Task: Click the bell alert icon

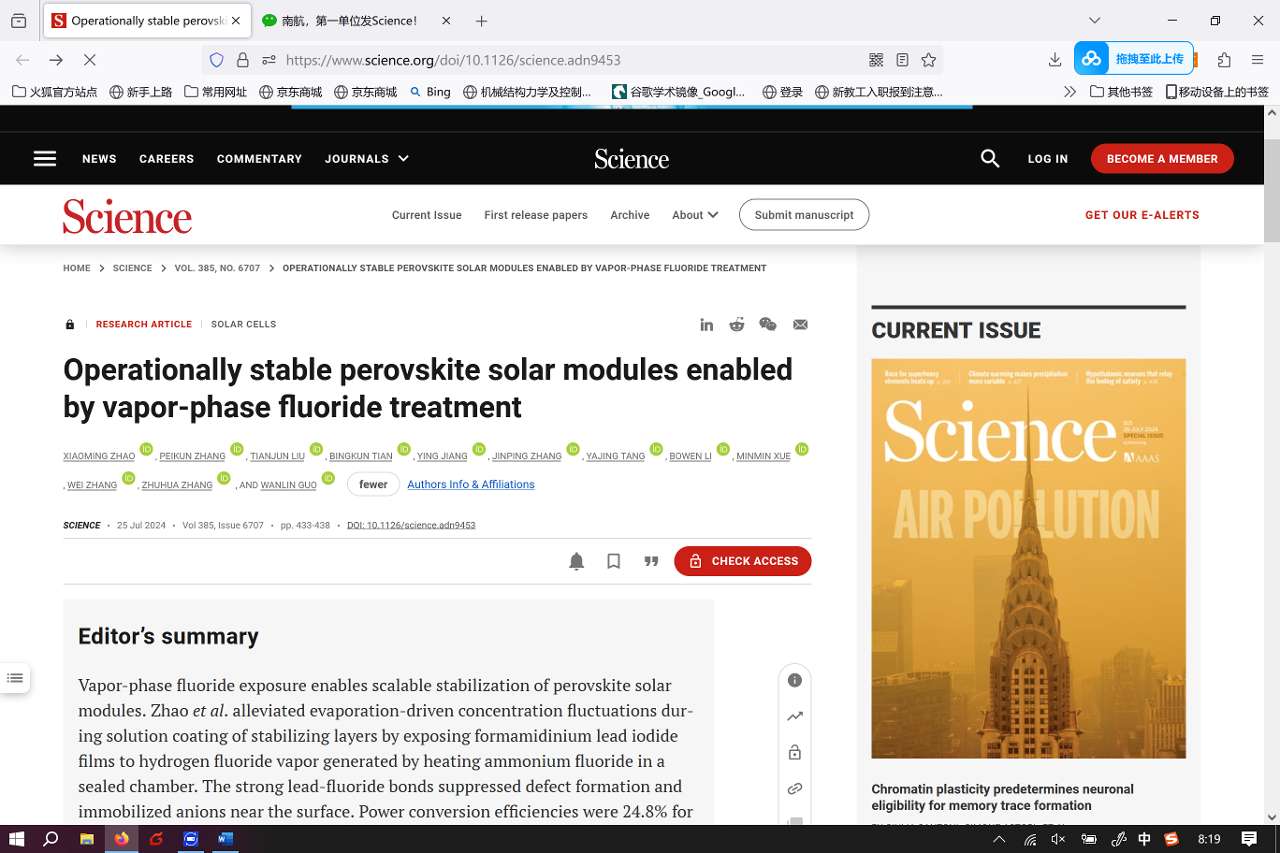Action: 576,561
